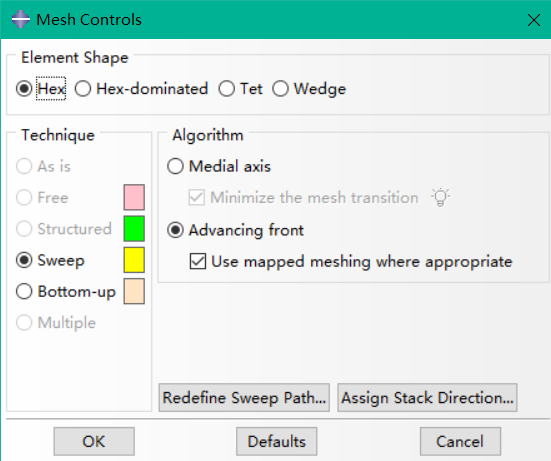Click the lightbulb tip icon

pyautogui.click(x=441, y=197)
